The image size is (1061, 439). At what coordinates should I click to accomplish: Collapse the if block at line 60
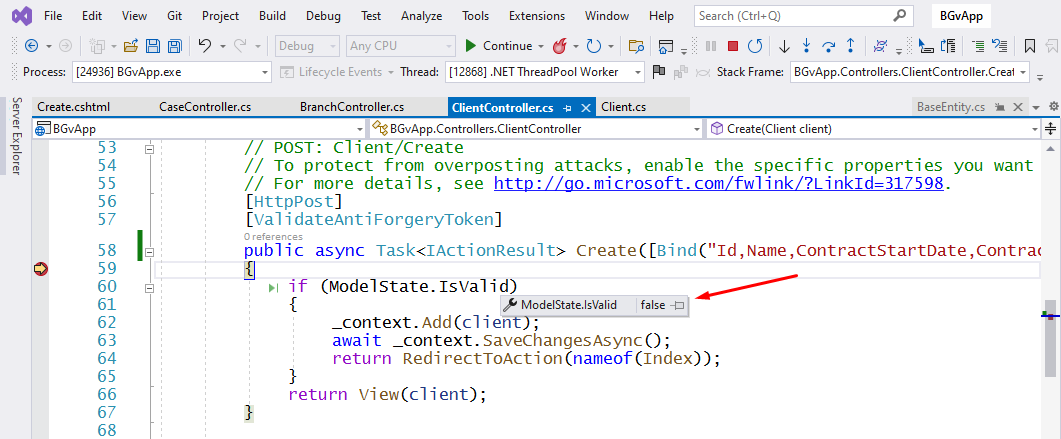[x=150, y=288]
